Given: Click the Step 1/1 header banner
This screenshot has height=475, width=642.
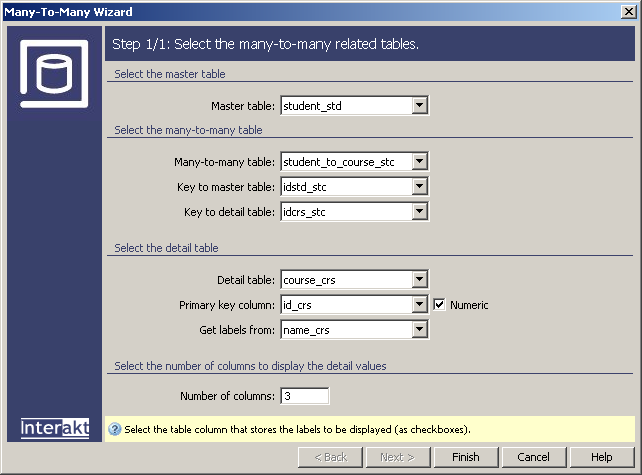Looking at the screenshot, I should point(369,44).
